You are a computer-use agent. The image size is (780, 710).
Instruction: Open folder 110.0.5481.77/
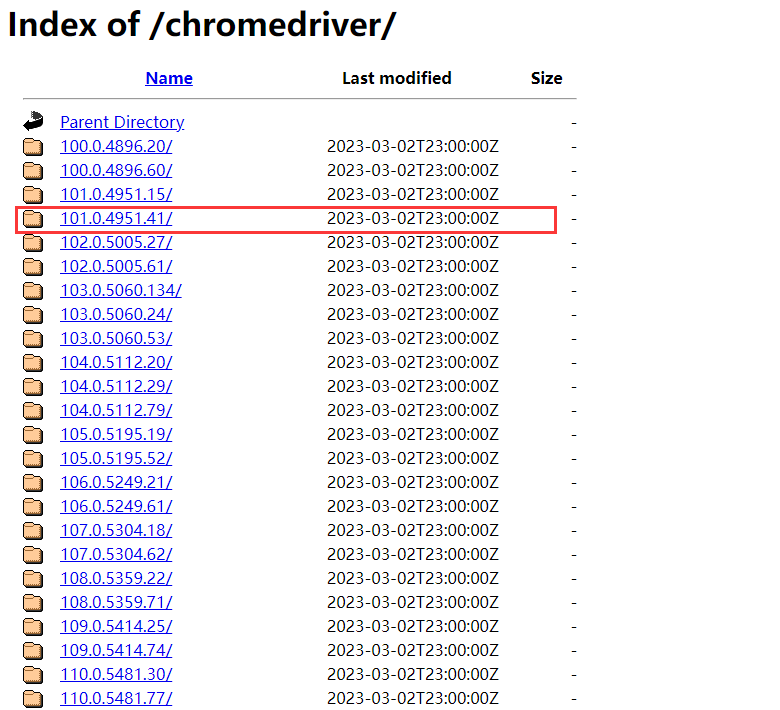click(x=116, y=699)
